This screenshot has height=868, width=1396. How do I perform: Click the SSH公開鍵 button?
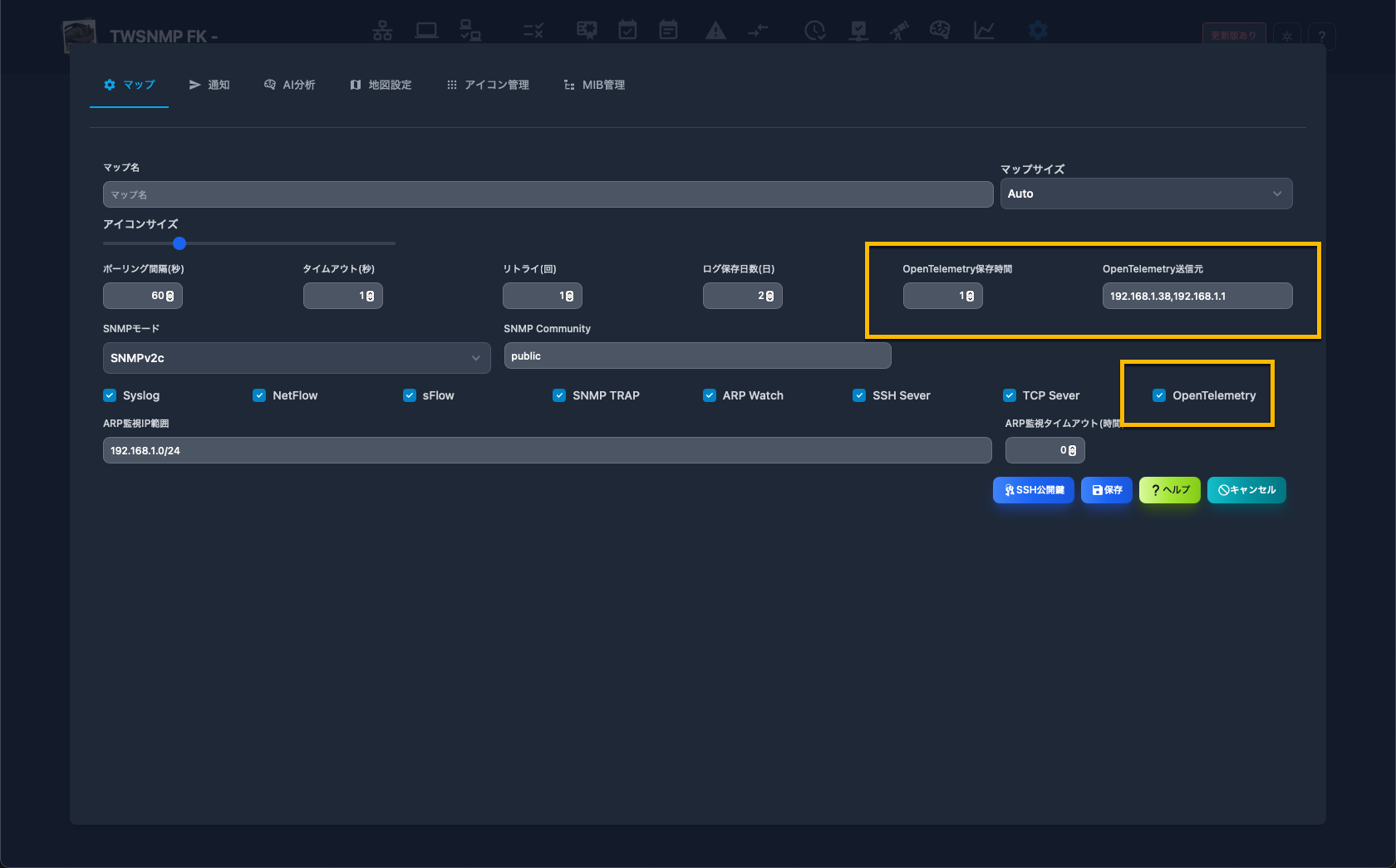(x=1034, y=490)
